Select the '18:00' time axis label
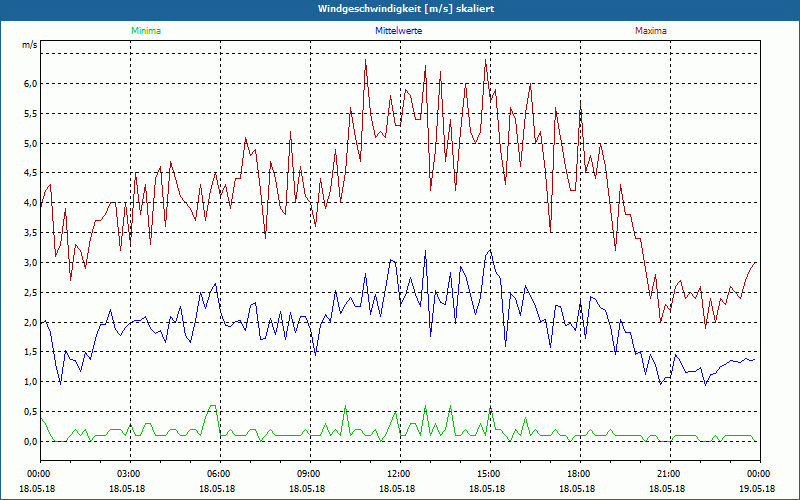 [581, 474]
